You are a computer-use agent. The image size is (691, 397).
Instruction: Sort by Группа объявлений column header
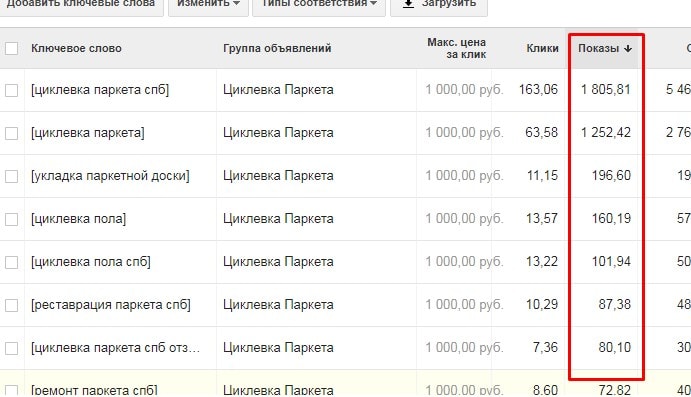277,48
